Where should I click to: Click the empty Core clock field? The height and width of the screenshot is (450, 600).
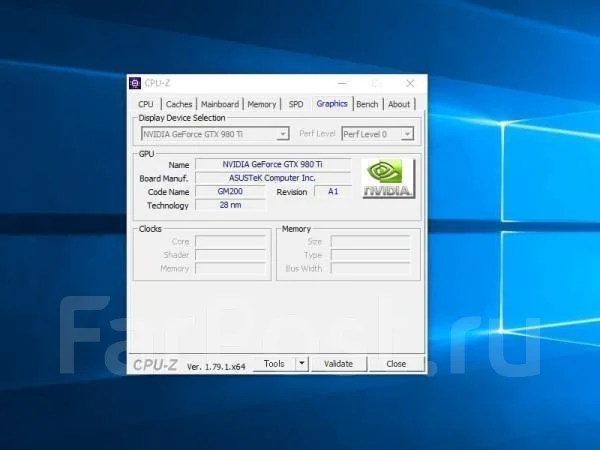pos(230,241)
